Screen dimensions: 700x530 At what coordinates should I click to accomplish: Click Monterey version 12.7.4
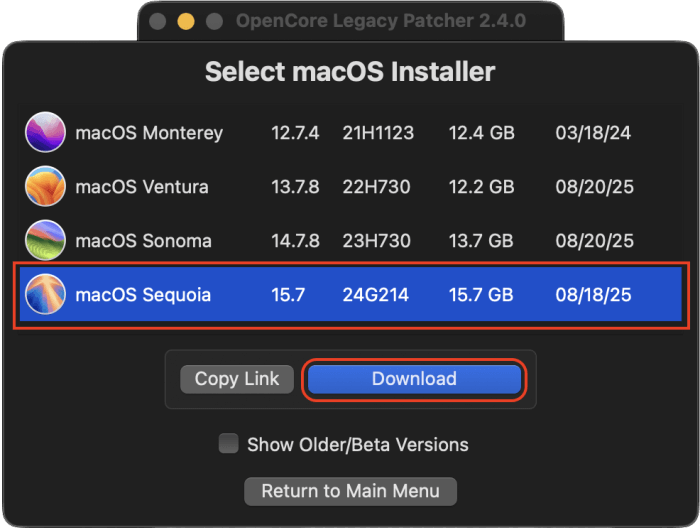295,133
